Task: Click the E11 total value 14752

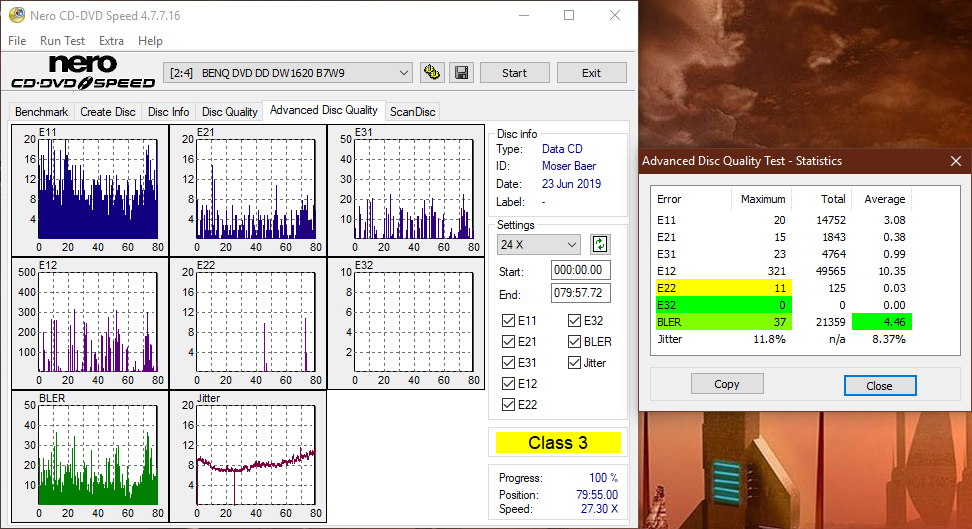Action: click(831, 220)
